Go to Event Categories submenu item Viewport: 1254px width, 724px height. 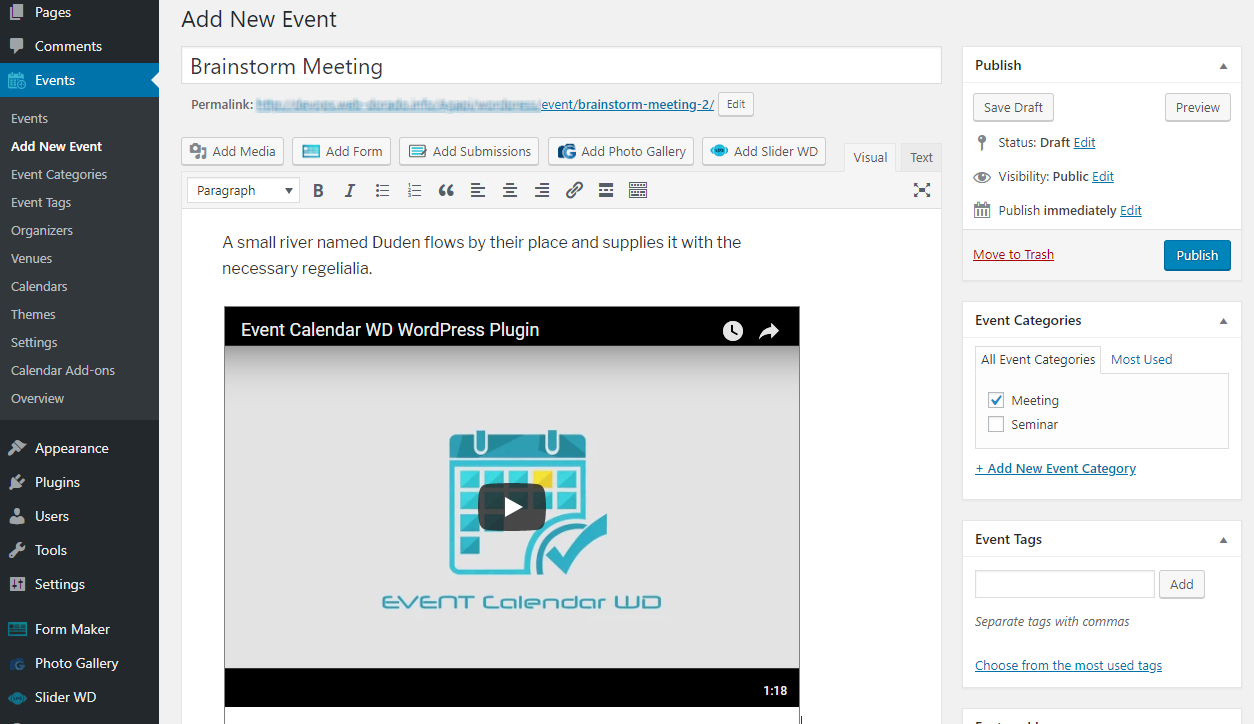[59, 174]
